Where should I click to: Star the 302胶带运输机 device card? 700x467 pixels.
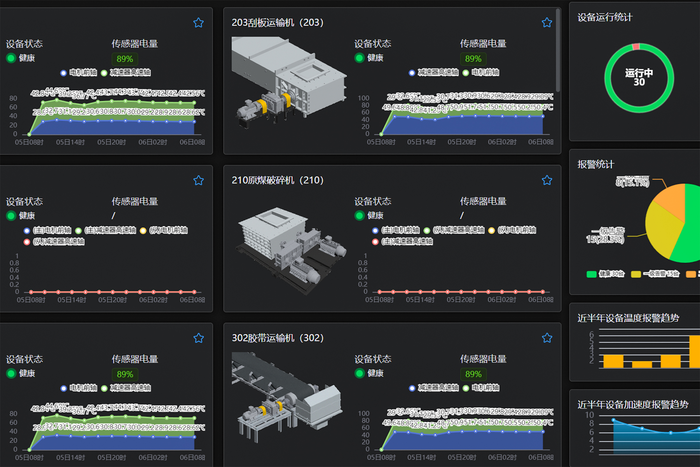[x=547, y=338]
